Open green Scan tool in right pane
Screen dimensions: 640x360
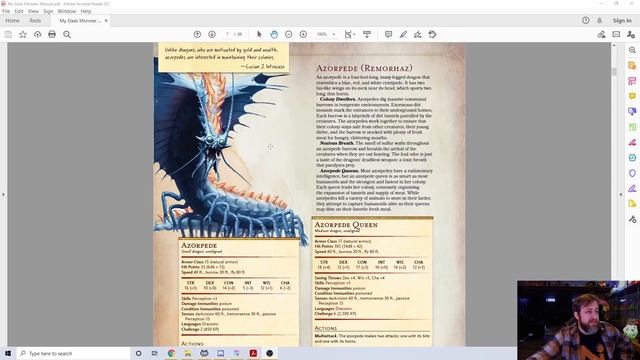pyautogui.click(x=632, y=127)
